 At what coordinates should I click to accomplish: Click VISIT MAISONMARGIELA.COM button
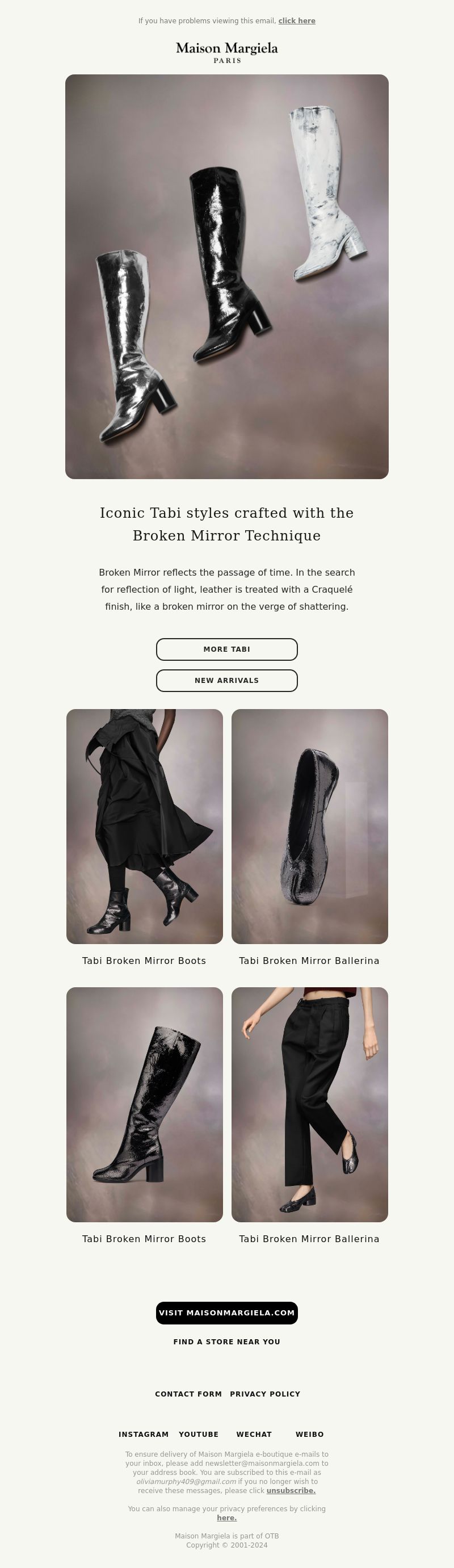click(x=227, y=1313)
